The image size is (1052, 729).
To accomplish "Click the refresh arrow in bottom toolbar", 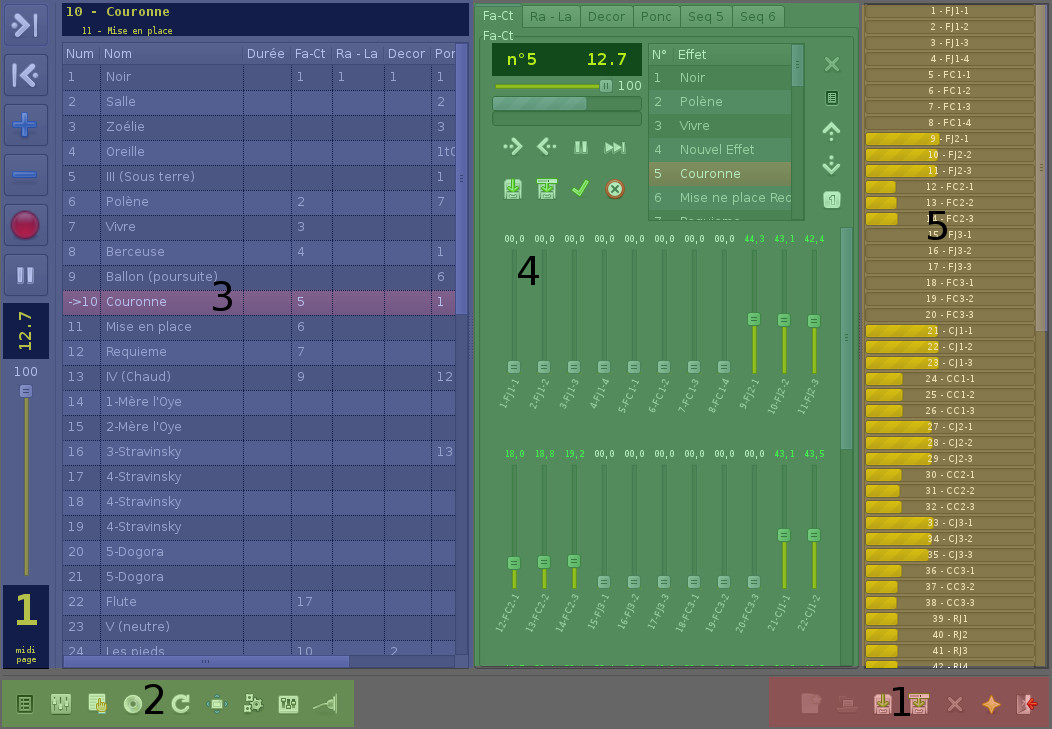I will [181, 704].
